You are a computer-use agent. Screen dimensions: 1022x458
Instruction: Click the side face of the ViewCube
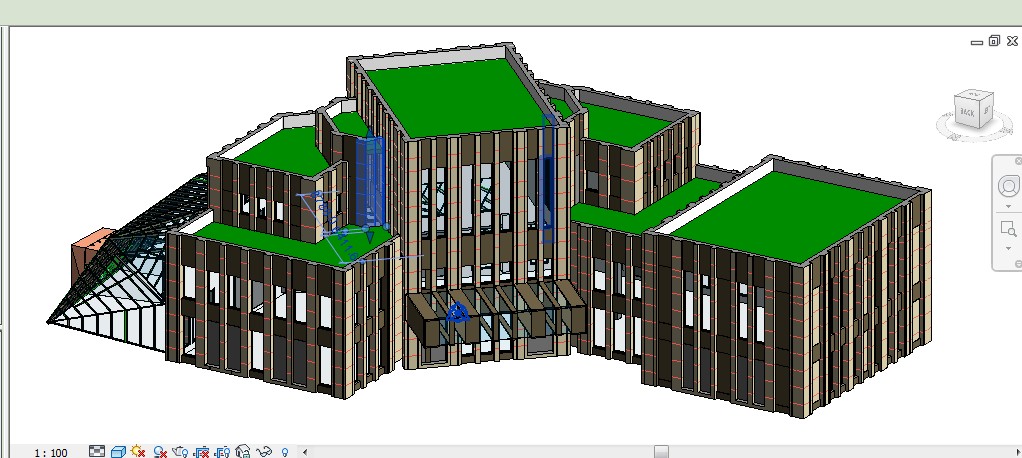pyautogui.click(x=986, y=110)
